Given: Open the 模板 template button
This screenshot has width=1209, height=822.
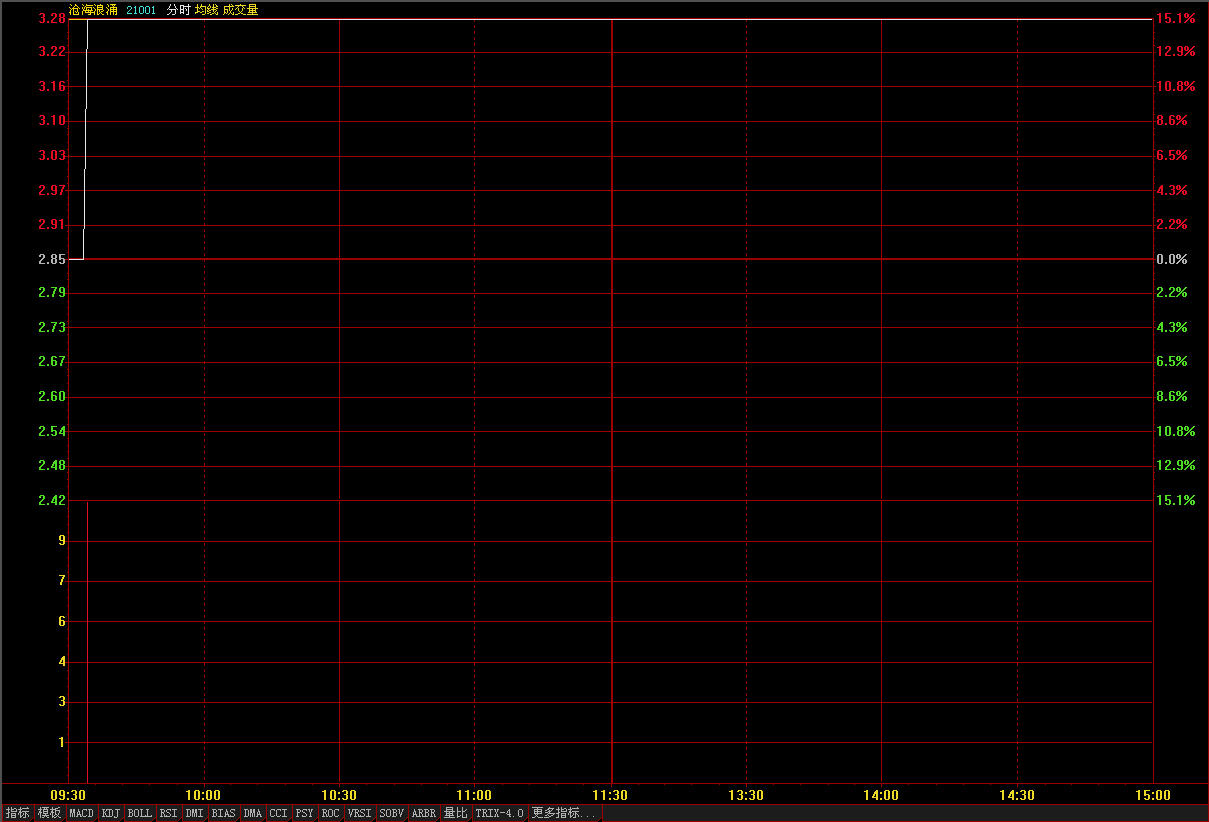Looking at the screenshot, I should pos(49,813).
